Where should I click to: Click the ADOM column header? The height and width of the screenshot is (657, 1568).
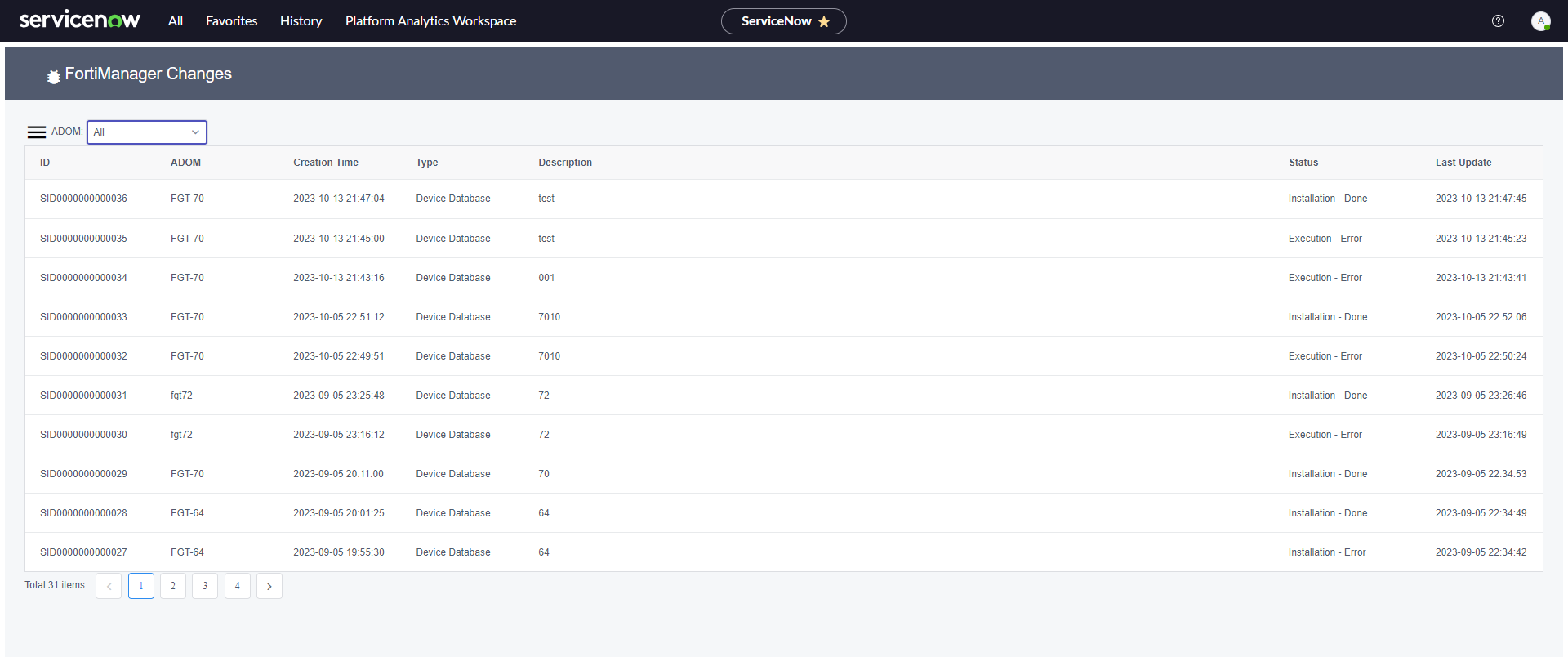tap(185, 163)
